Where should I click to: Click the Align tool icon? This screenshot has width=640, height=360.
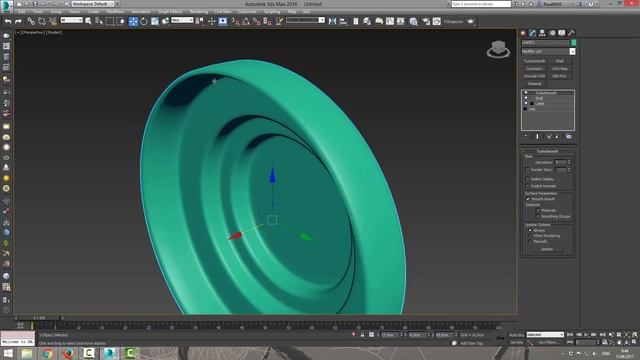coord(343,21)
